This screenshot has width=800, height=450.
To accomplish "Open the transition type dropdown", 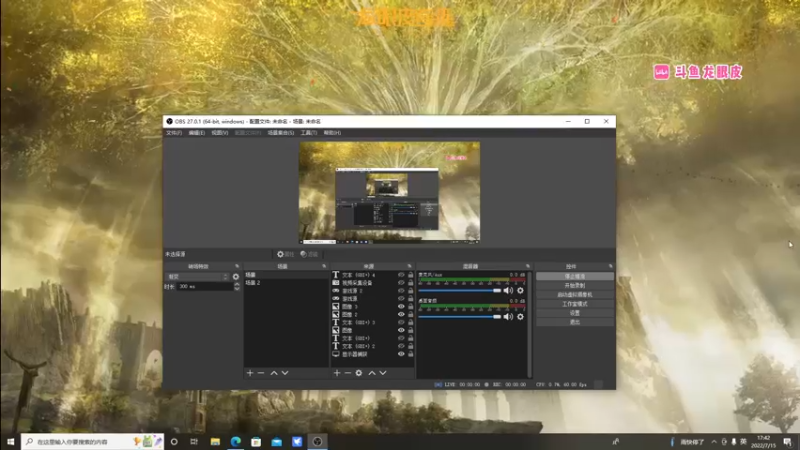I will [197, 277].
